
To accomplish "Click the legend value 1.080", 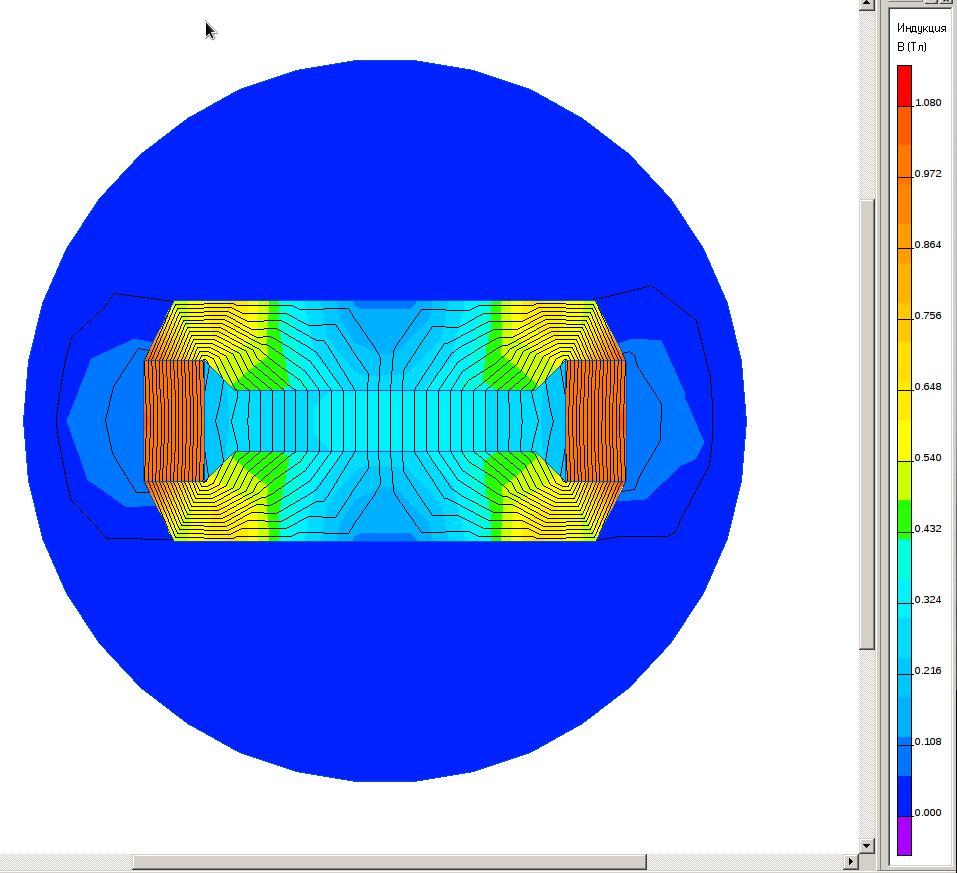I will tap(928, 103).
